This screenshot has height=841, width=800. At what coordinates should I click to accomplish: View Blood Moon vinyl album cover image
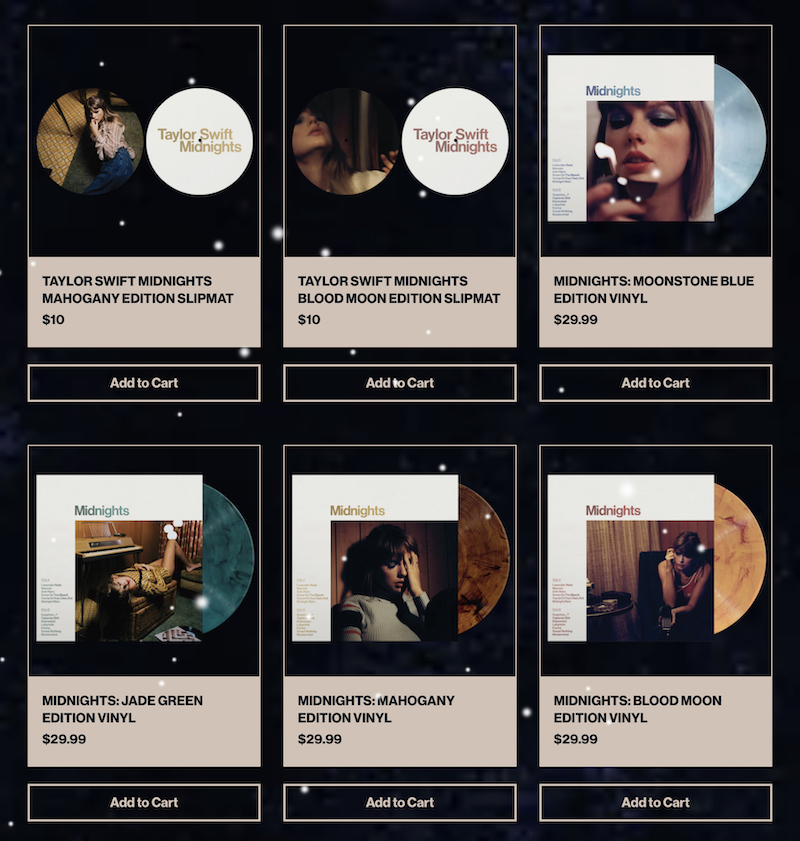tap(631, 558)
